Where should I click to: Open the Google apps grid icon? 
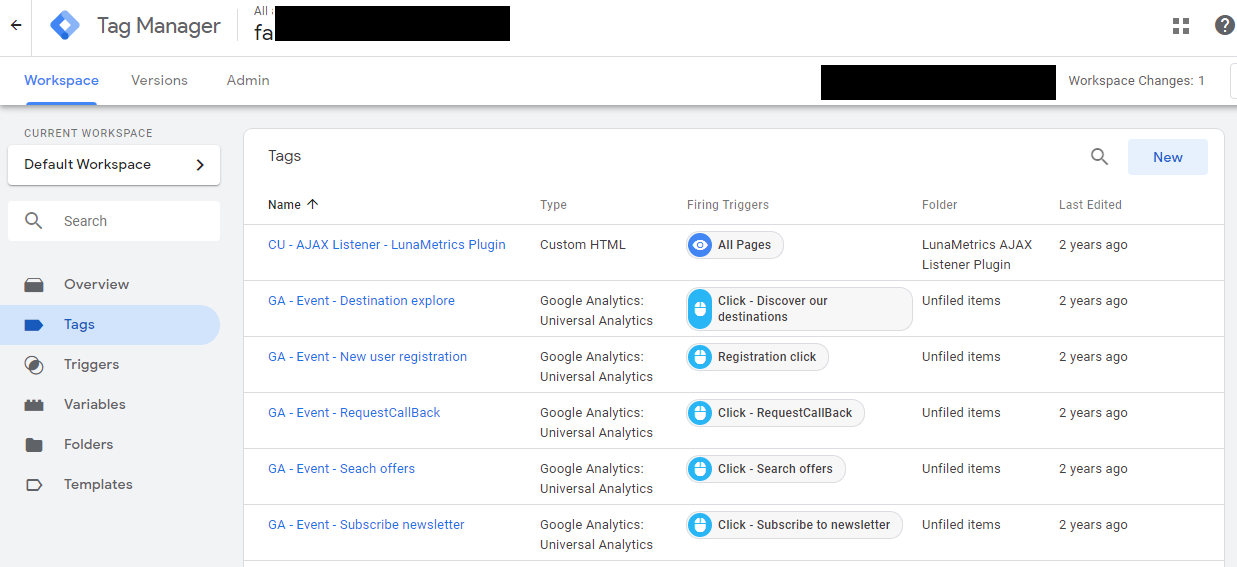point(1181,26)
